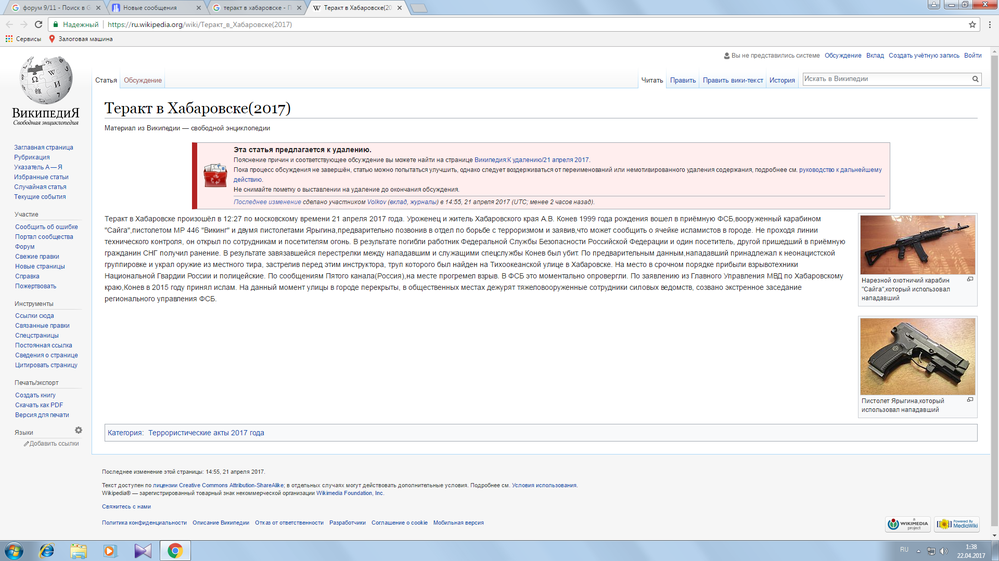Click Версия для печати link
This screenshot has height=561, width=999.
pyautogui.click(x=42, y=415)
